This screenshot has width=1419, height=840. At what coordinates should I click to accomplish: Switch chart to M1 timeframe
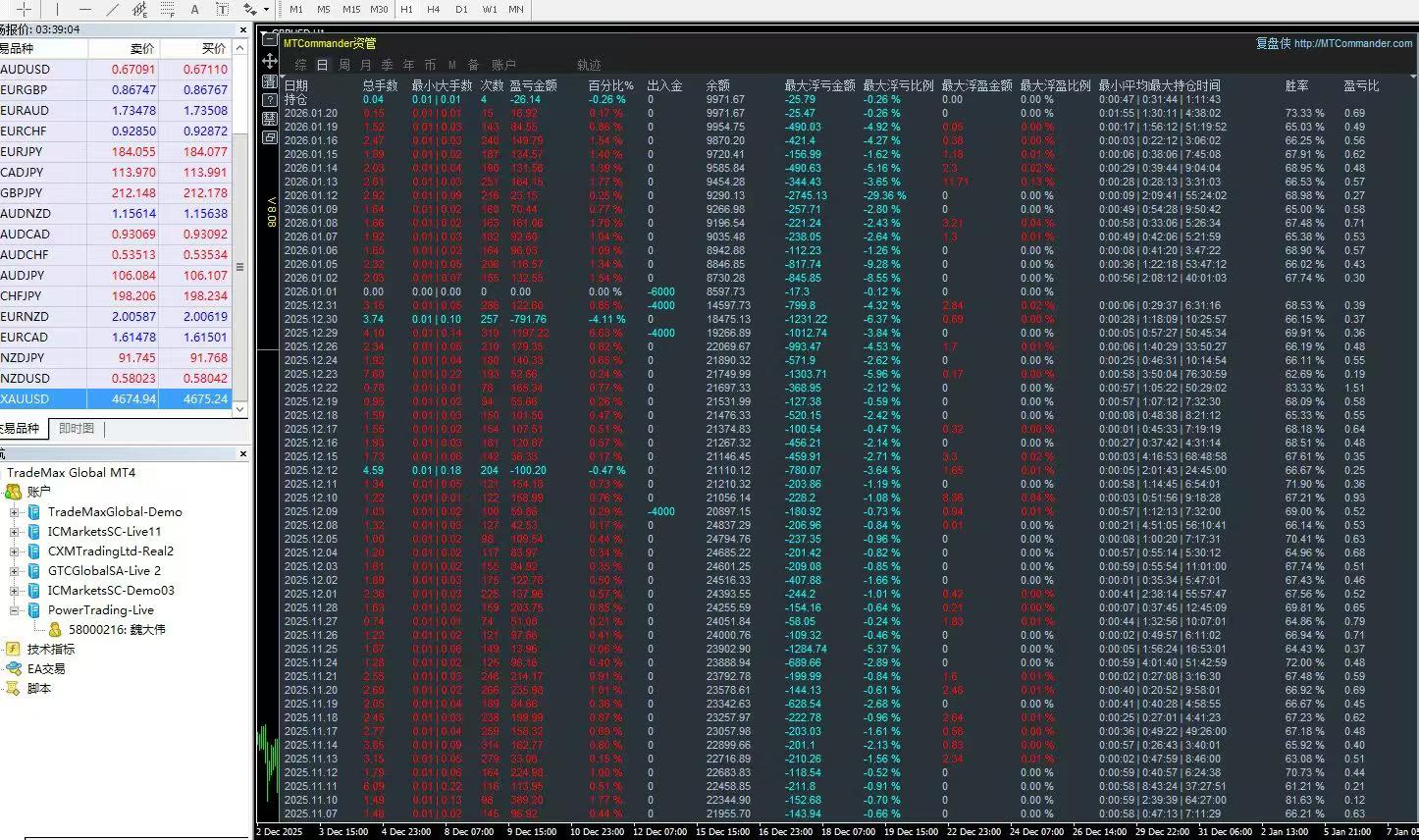296,9
